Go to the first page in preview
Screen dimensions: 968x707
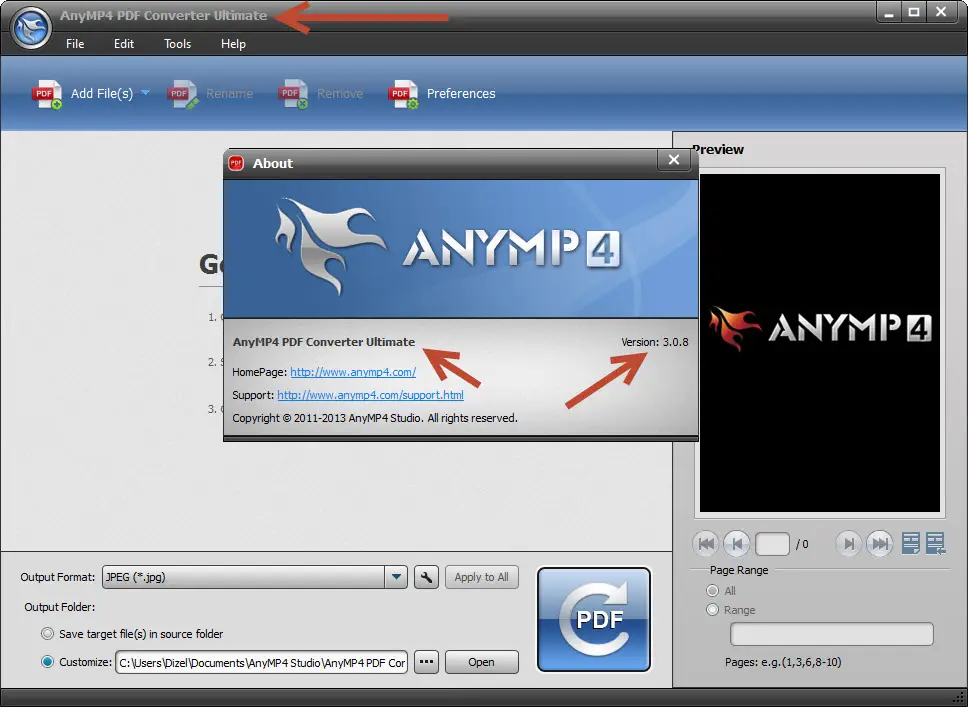(706, 544)
